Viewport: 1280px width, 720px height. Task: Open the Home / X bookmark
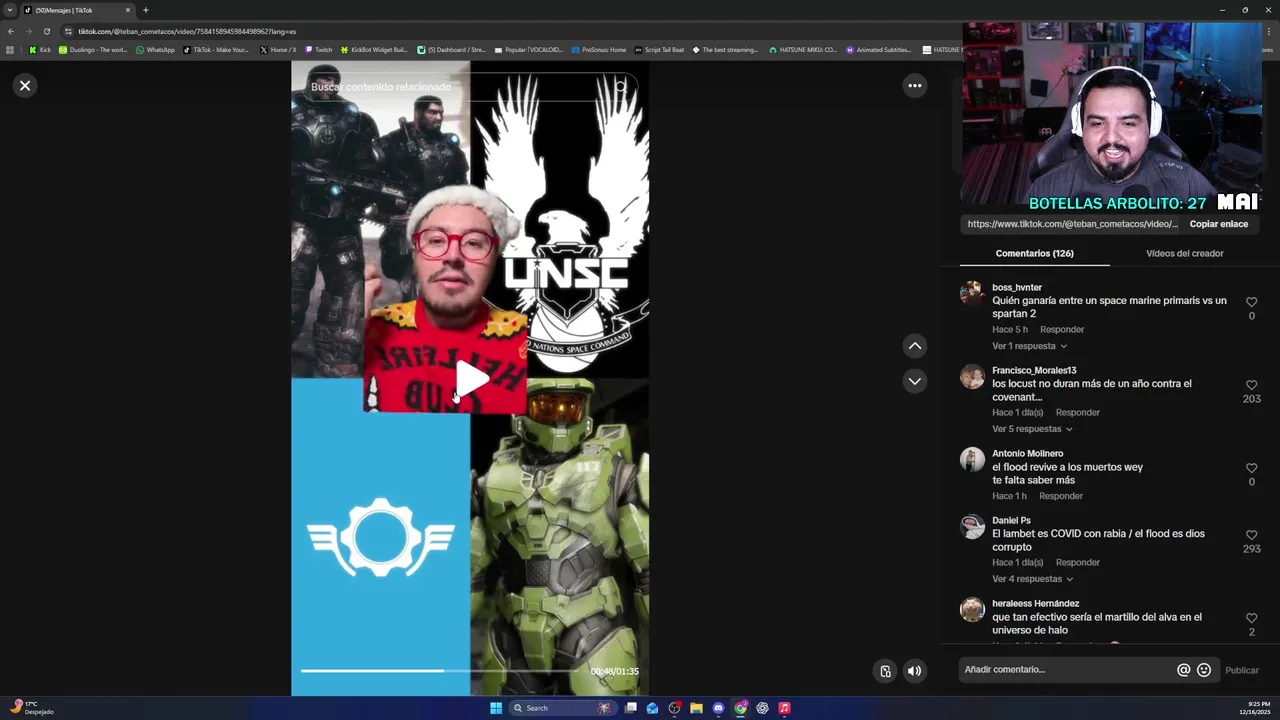pos(278,49)
